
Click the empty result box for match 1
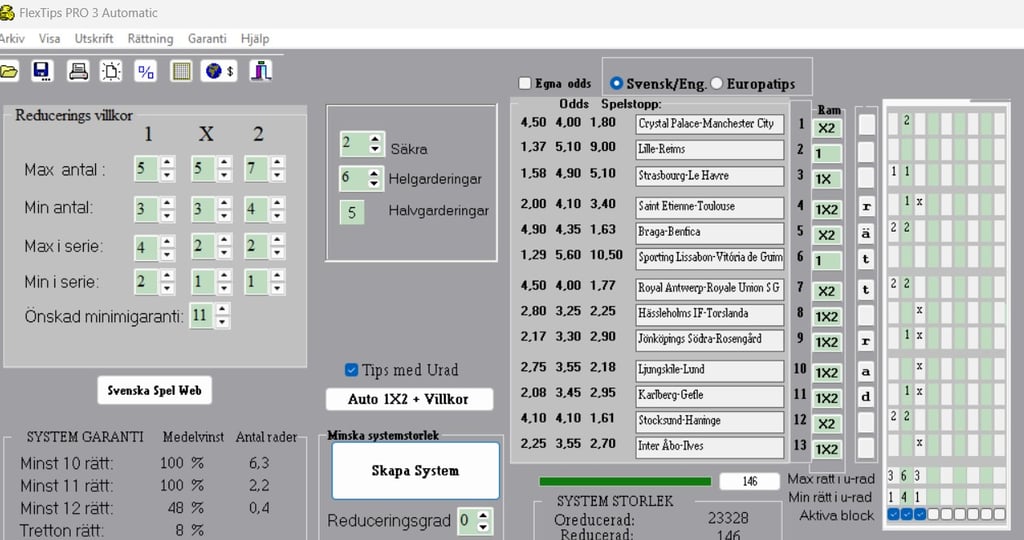pyautogui.click(x=866, y=124)
